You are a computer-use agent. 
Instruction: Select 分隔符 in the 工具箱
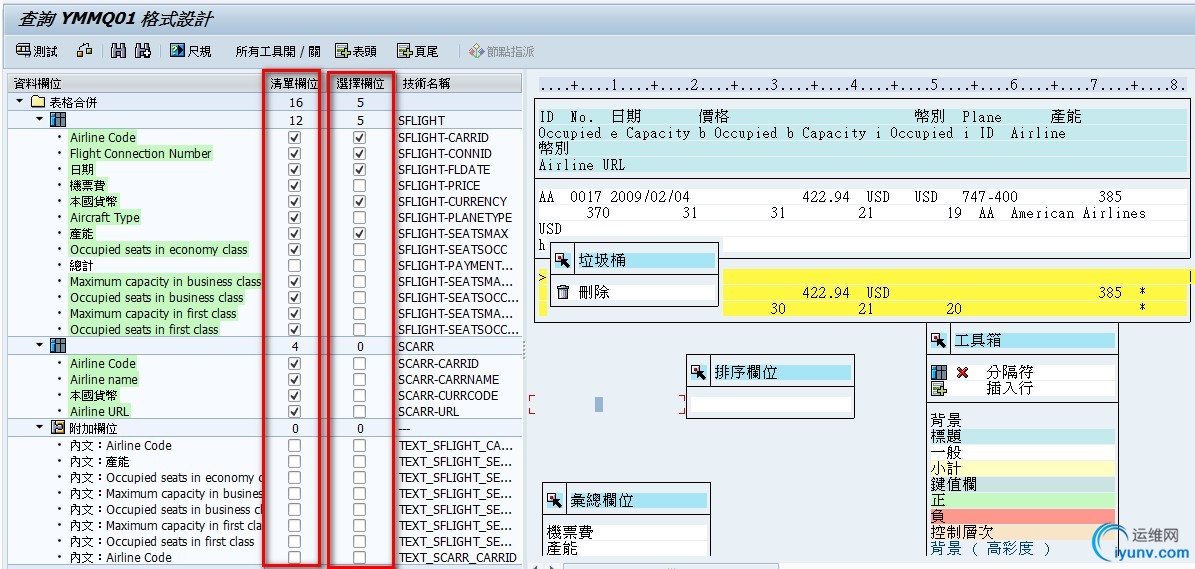(x=1009, y=372)
